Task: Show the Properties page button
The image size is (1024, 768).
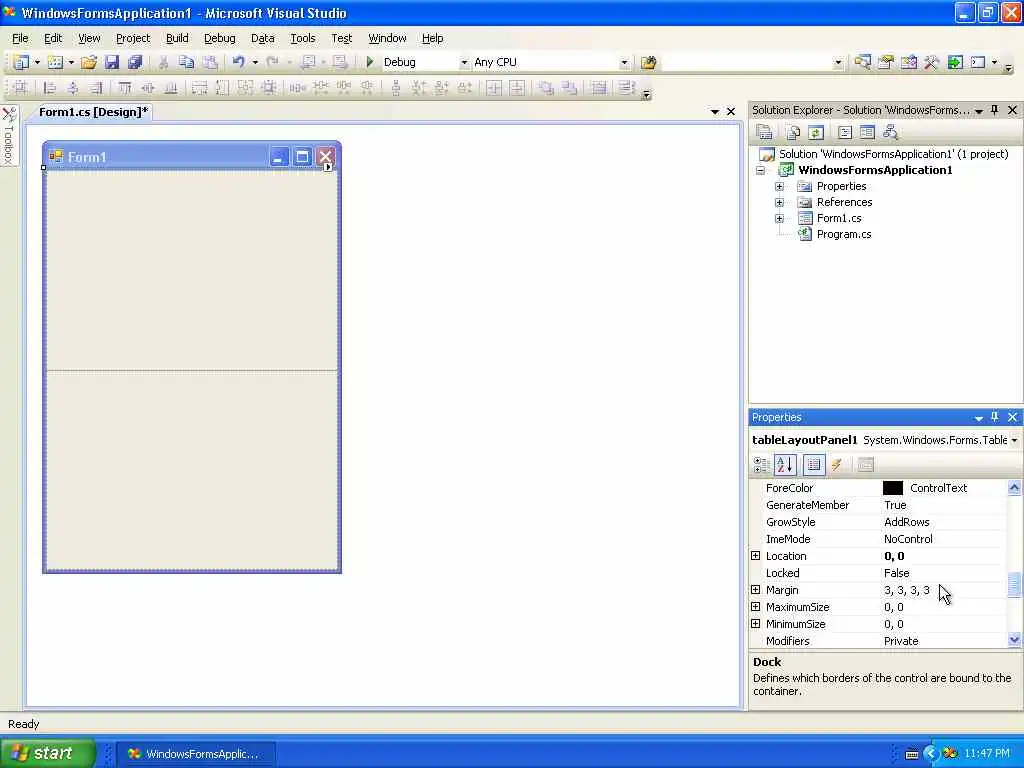Action: pyautogui.click(x=814, y=465)
